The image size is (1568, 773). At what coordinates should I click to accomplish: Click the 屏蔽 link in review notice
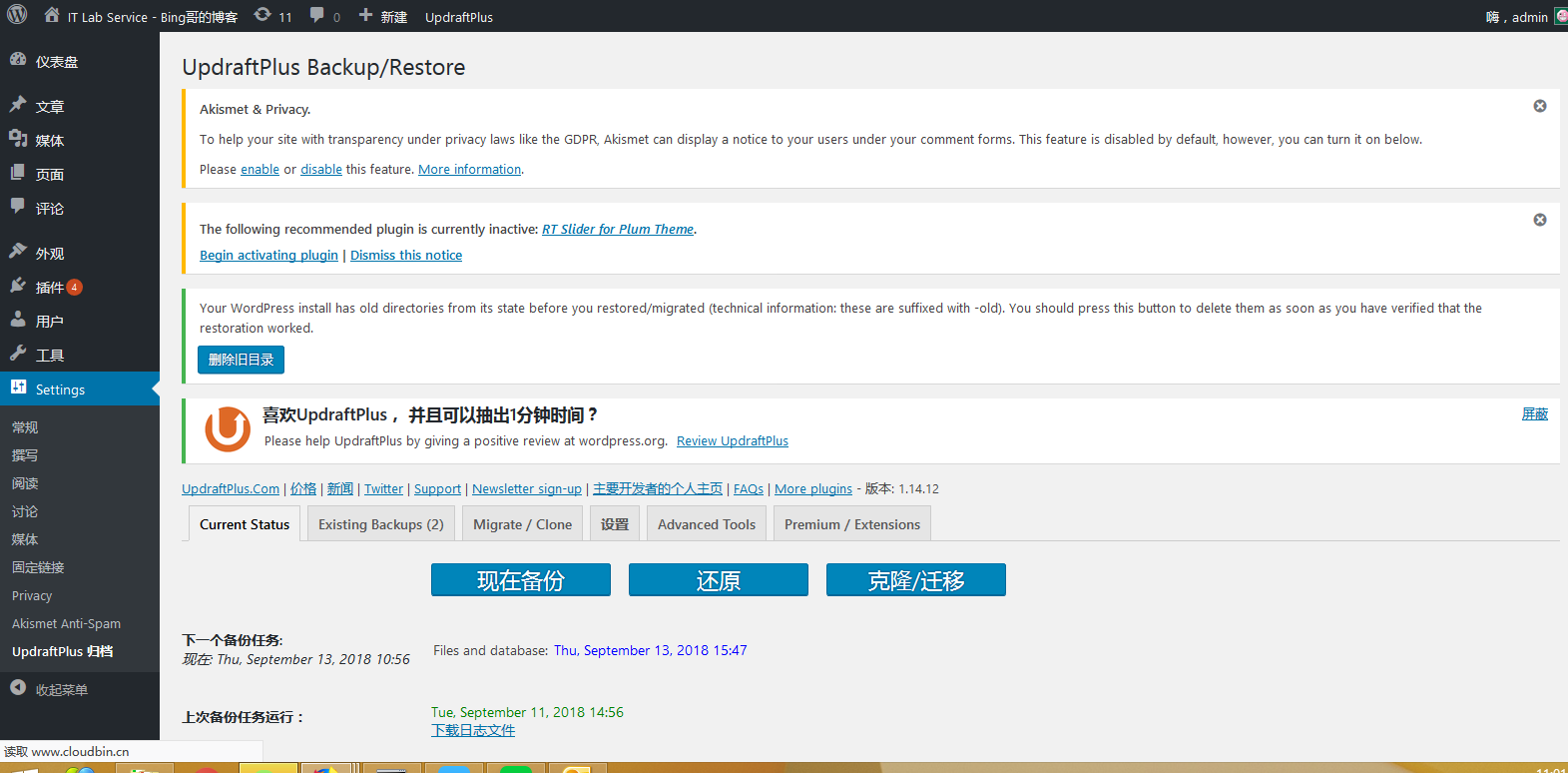pyautogui.click(x=1535, y=414)
